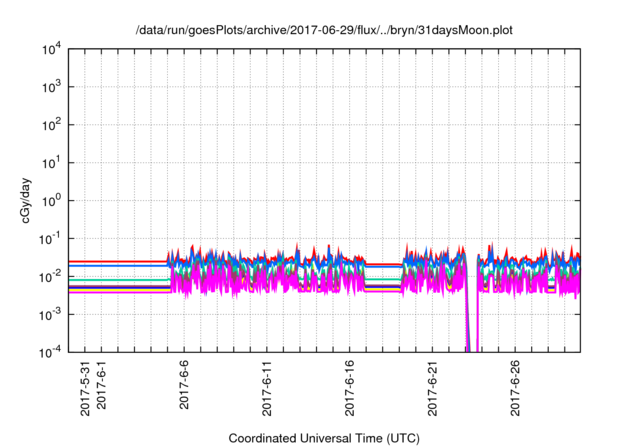
Task: Click the 10^-4 y-axis tick label
Action: pos(52,352)
